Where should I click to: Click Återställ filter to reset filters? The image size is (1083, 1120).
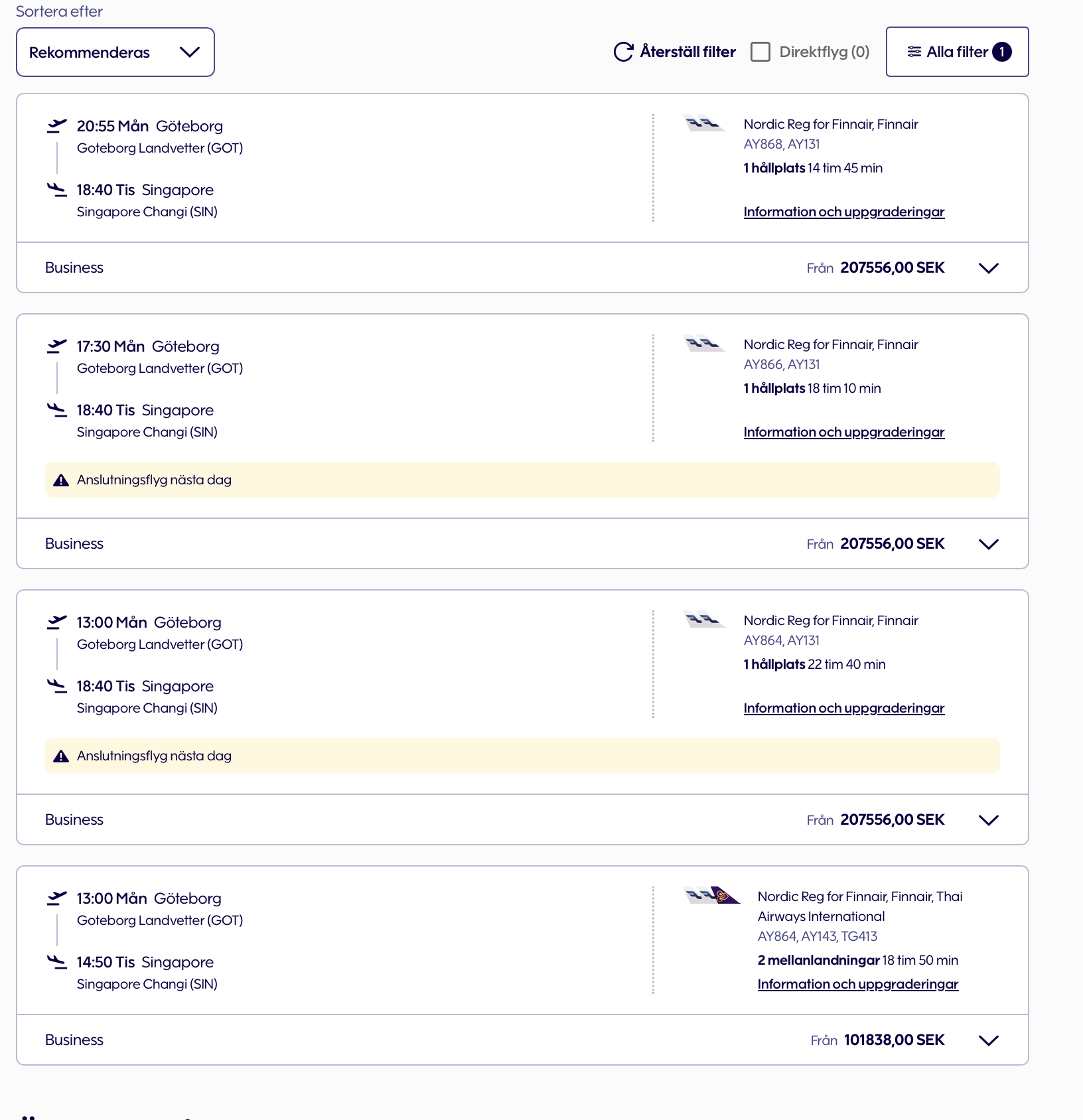click(x=687, y=52)
